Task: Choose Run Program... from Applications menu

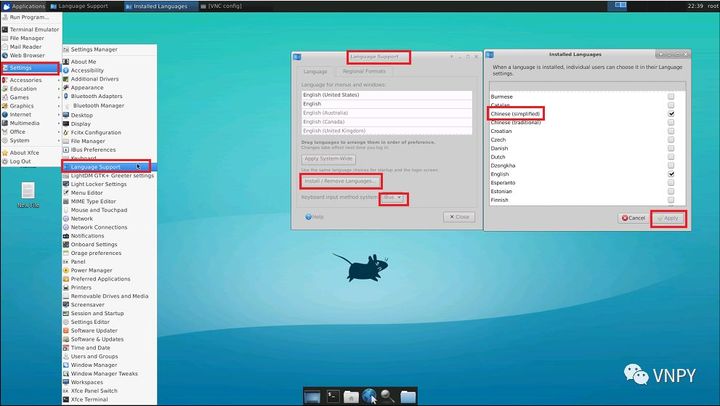Action: point(30,17)
